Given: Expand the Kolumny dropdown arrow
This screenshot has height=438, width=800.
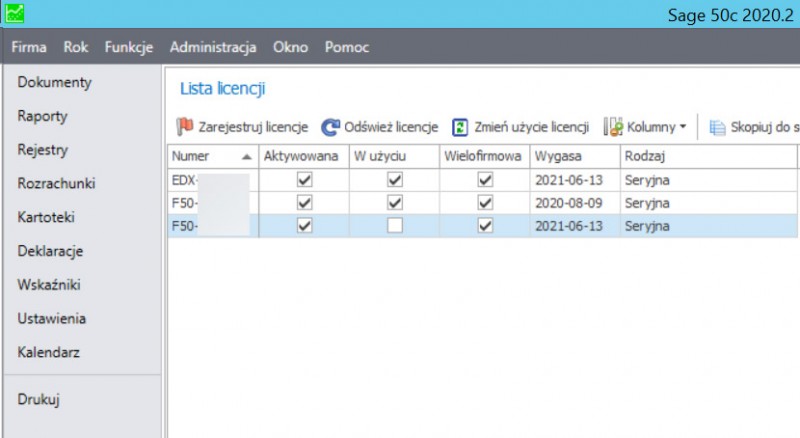Looking at the screenshot, I should pyautogui.click(x=683, y=127).
